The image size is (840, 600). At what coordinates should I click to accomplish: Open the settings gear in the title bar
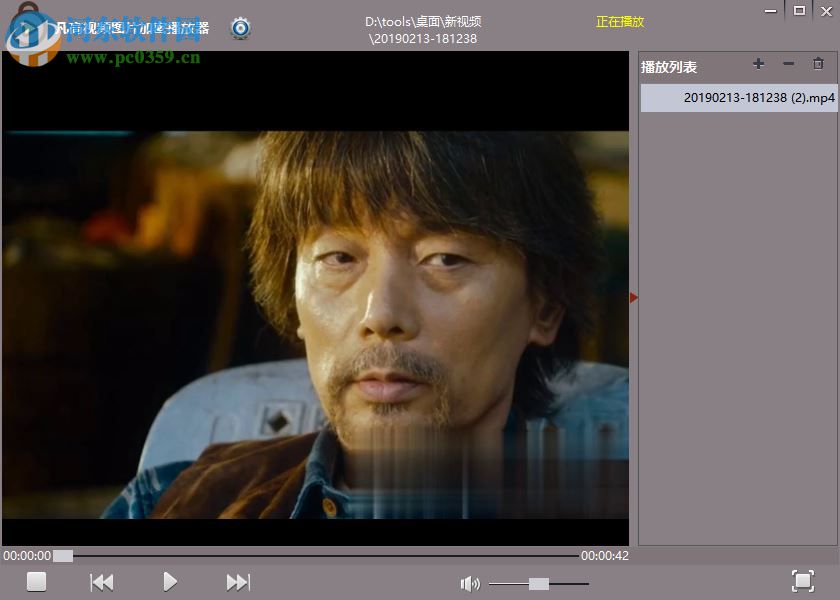click(x=240, y=28)
